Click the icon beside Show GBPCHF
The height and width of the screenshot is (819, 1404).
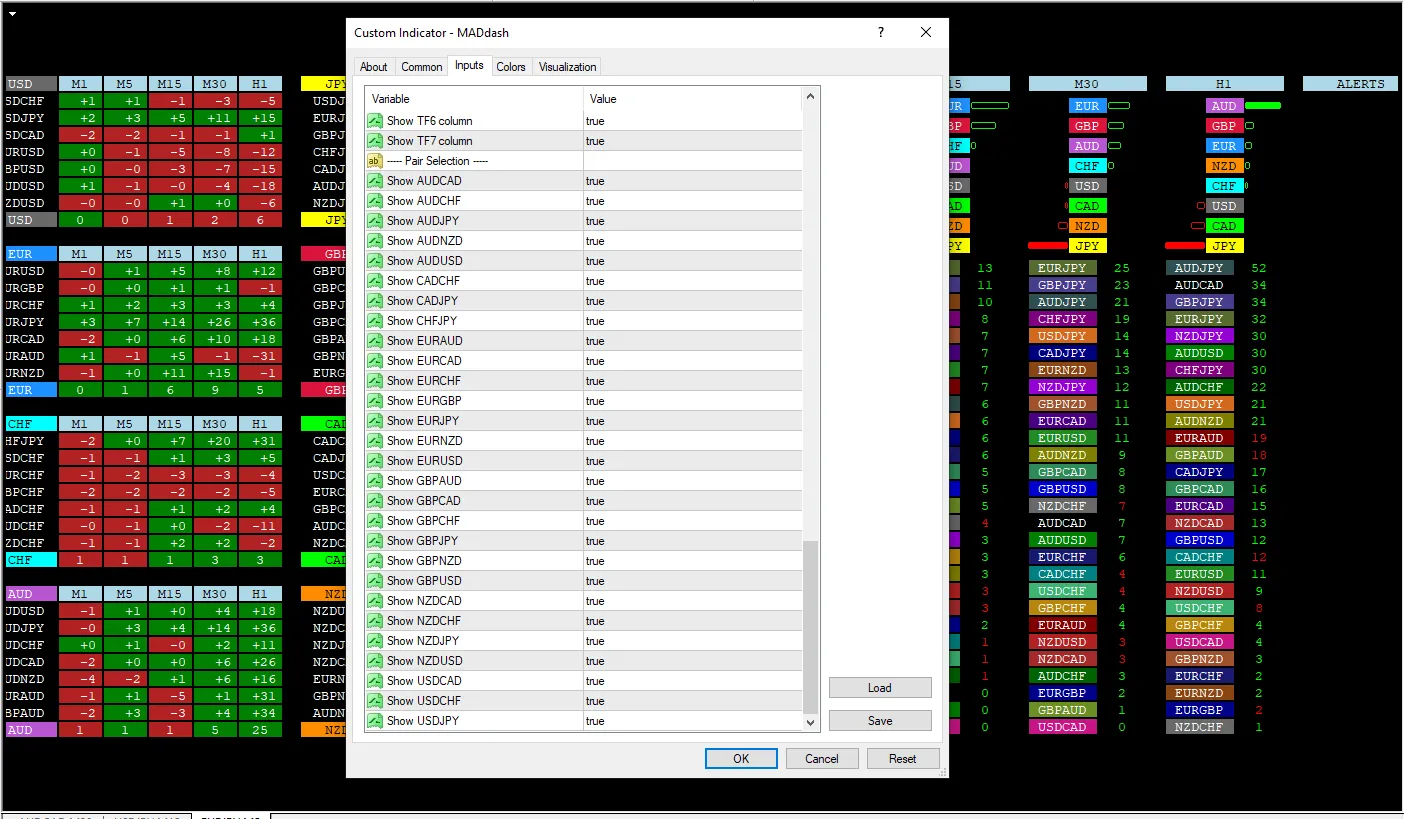coord(375,521)
